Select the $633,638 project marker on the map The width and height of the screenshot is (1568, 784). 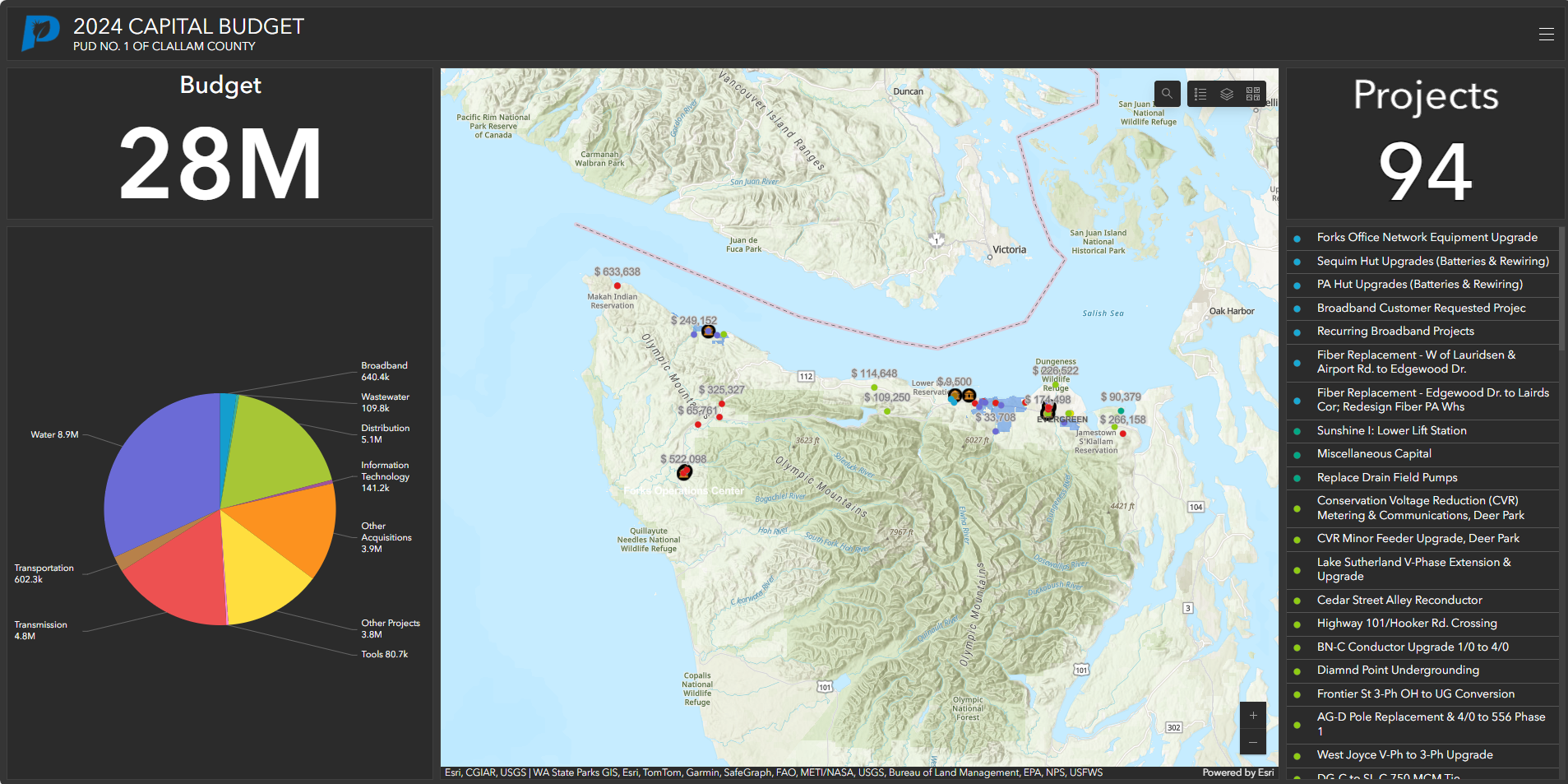pyautogui.click(x=617, y=285)
